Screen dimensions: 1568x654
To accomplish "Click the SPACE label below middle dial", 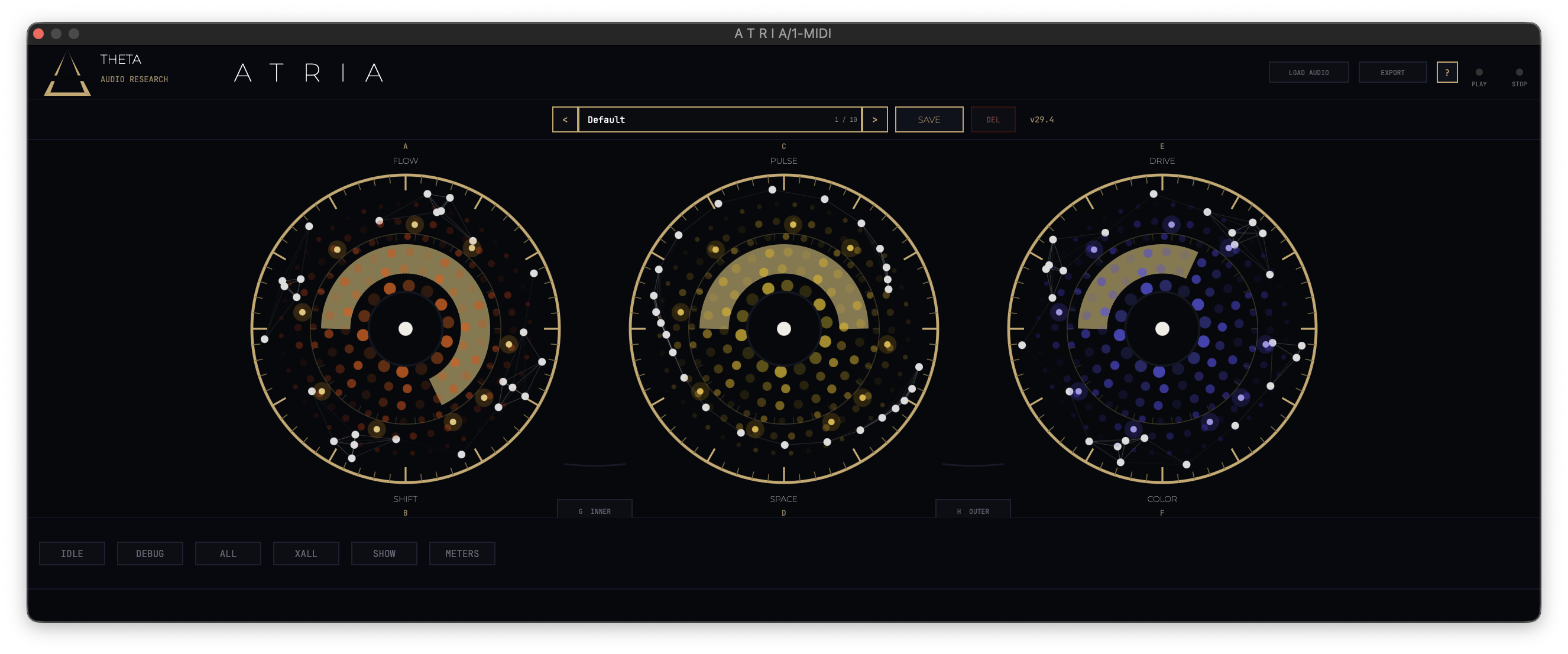I will [x=783, y=498].
